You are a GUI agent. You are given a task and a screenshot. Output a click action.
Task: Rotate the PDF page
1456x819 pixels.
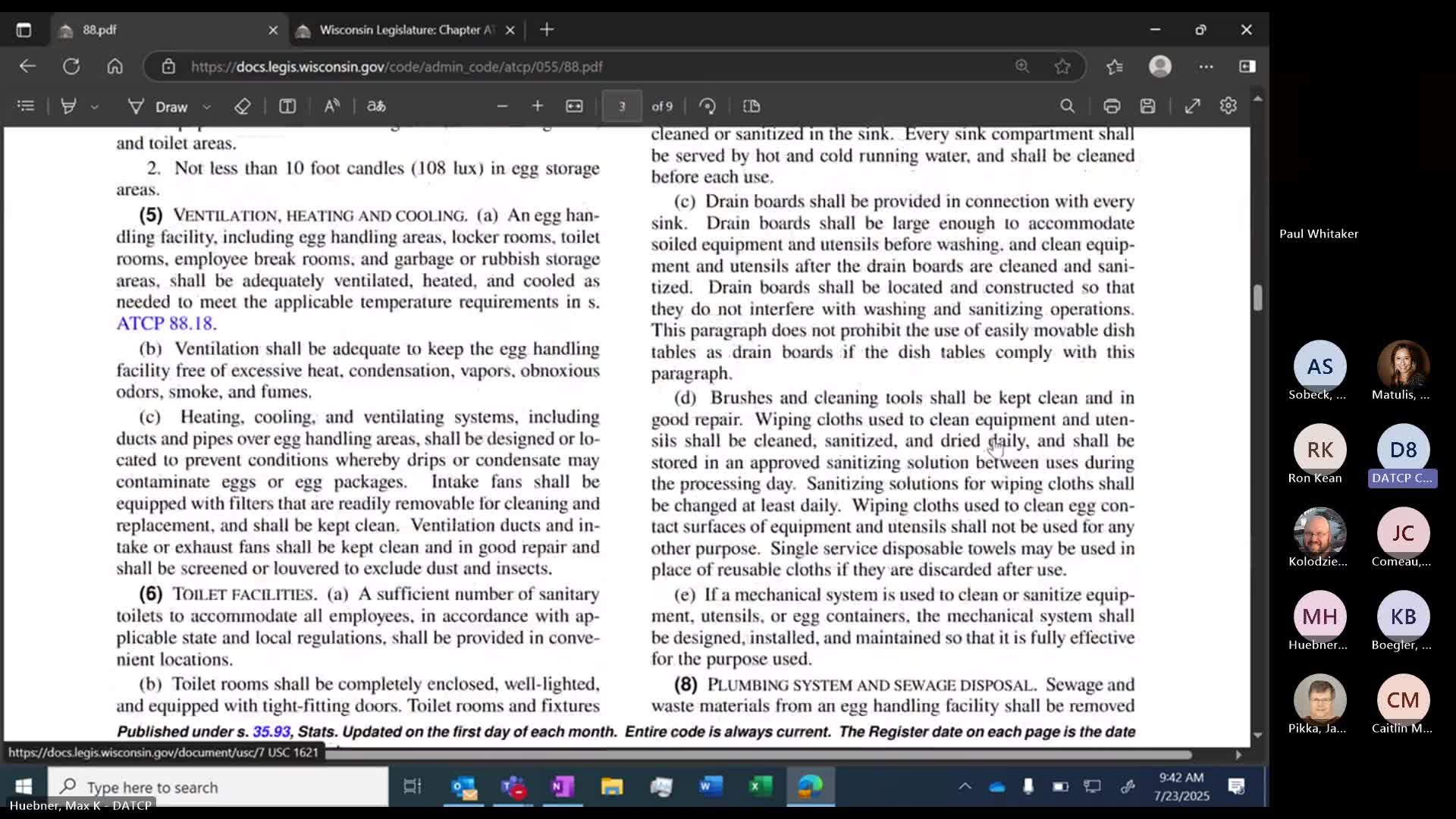708,106
